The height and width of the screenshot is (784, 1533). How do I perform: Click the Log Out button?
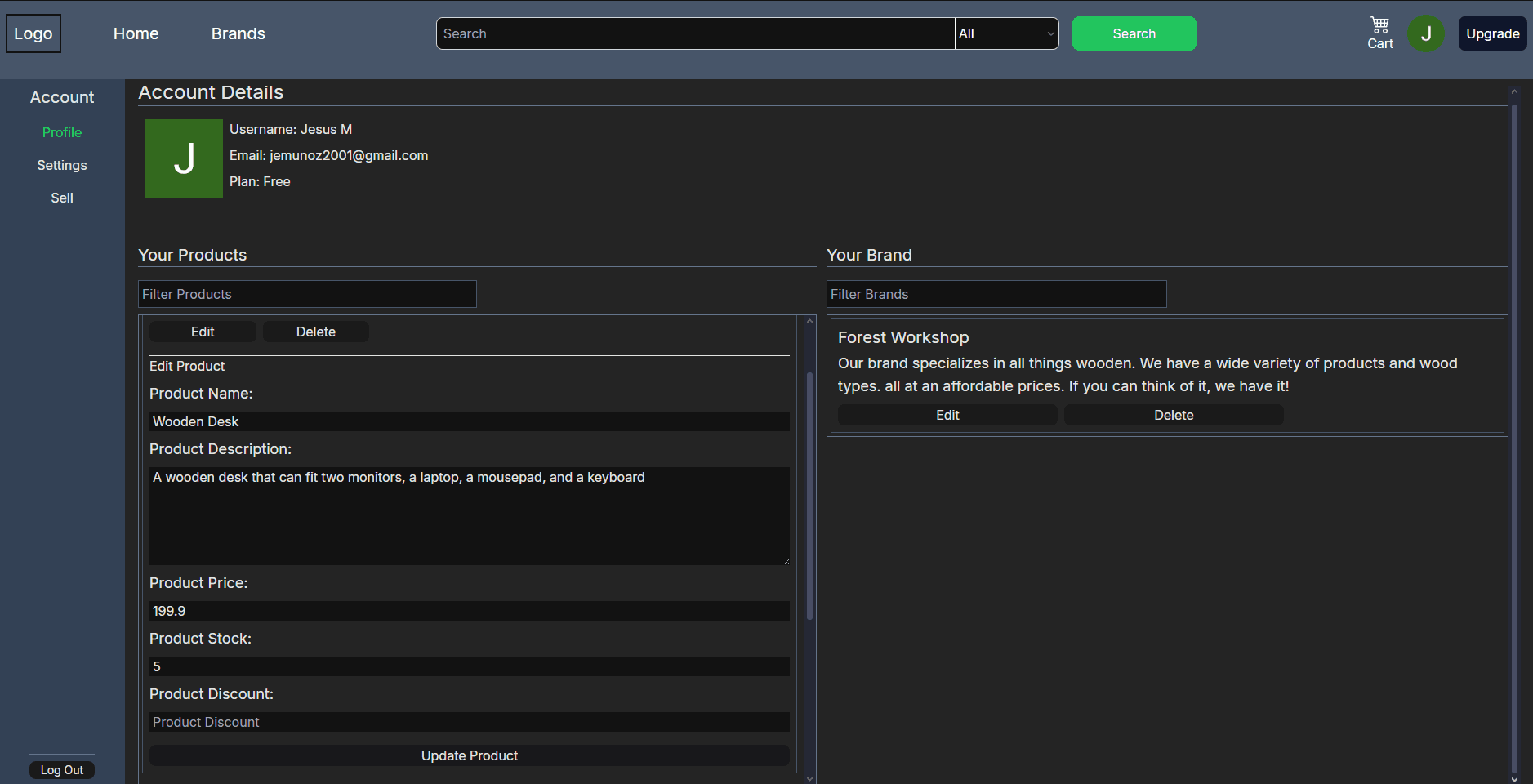(x=62, y=770)
